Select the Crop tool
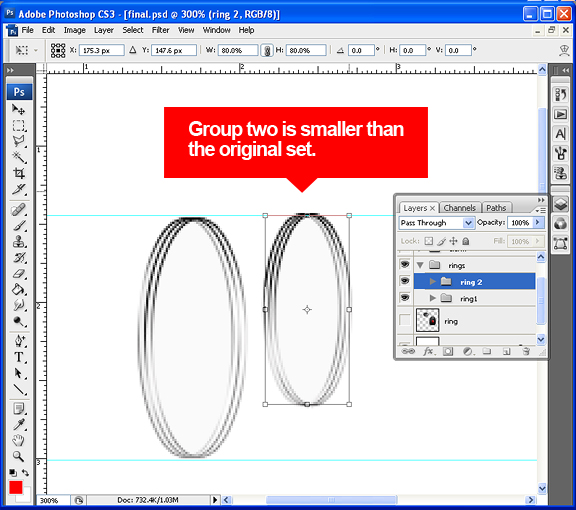The height and width of the screenshot is (510, 576). (x=19, y=173)
